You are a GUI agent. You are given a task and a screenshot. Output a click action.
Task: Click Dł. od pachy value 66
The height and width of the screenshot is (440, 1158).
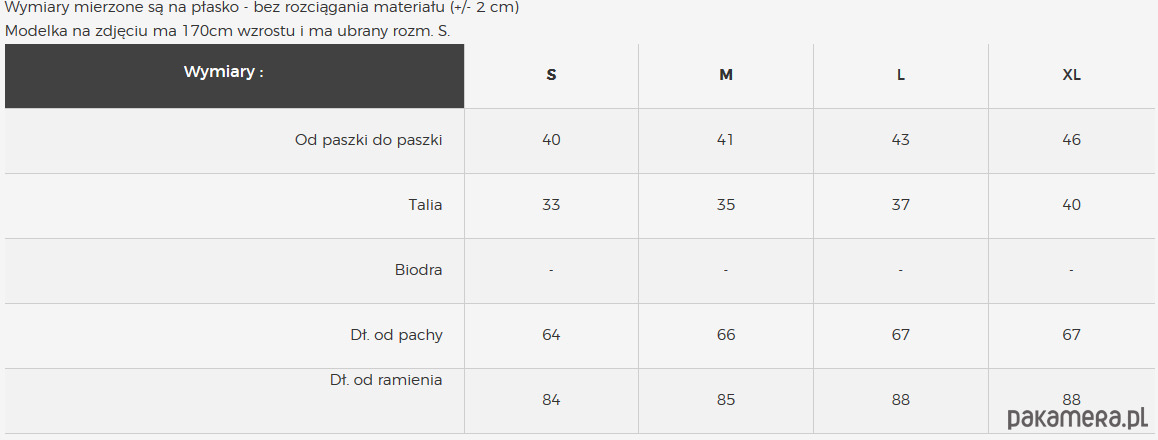726,335
